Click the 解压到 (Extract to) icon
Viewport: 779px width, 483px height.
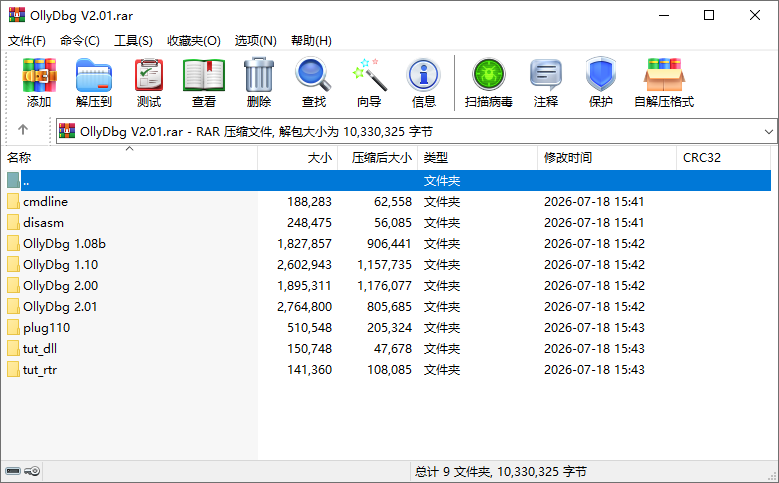click(x=94, y=76)
